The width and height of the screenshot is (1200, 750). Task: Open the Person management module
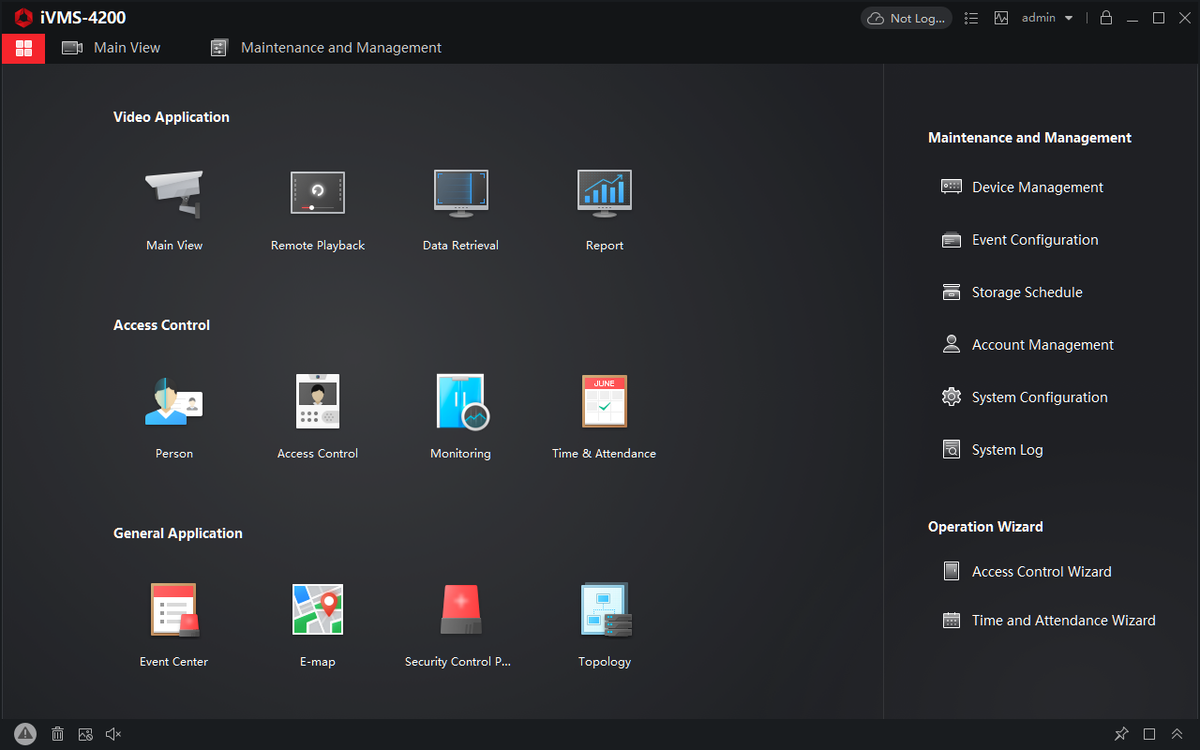174,401
